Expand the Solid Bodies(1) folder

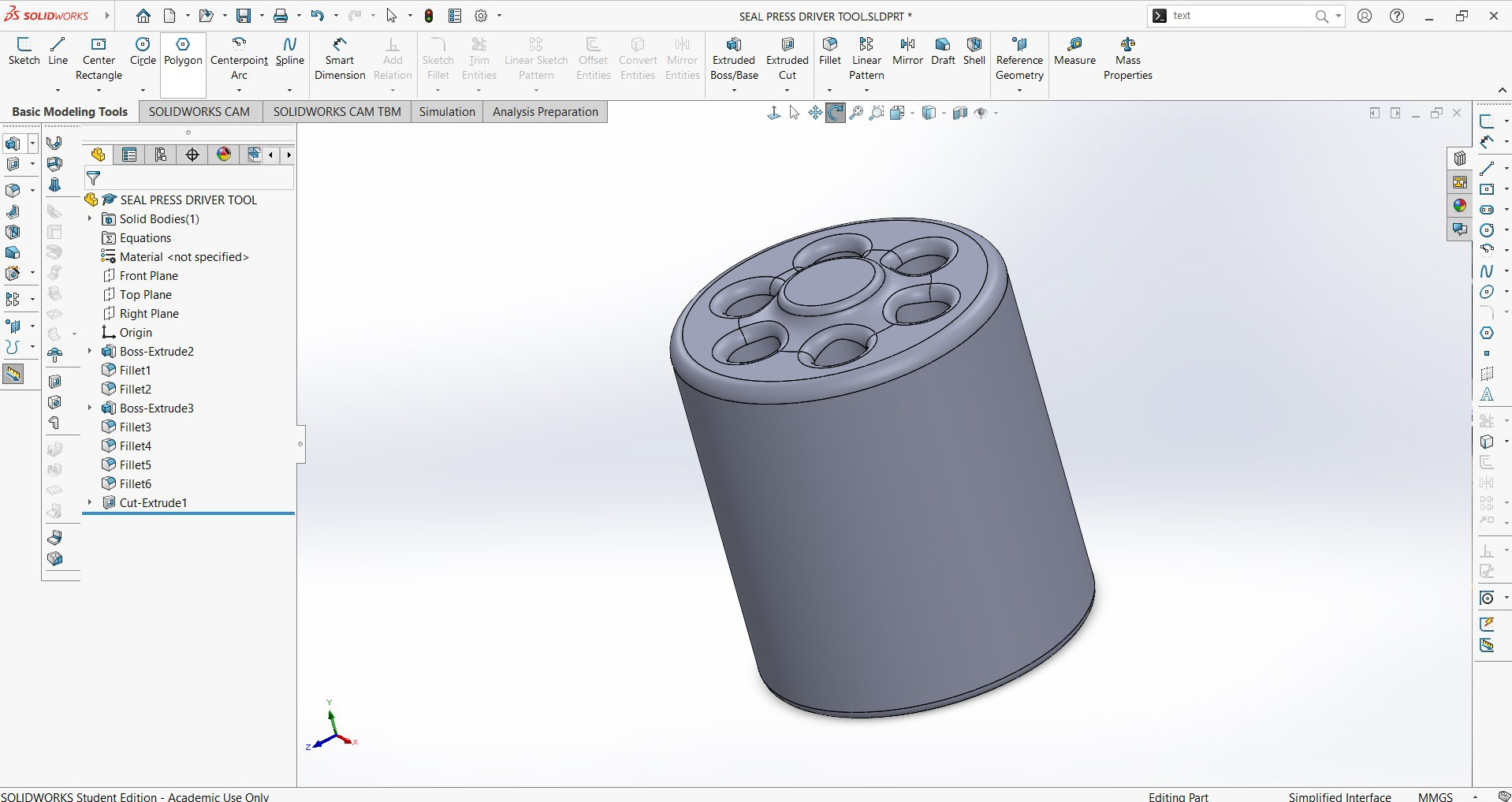(x=89, y=218)
